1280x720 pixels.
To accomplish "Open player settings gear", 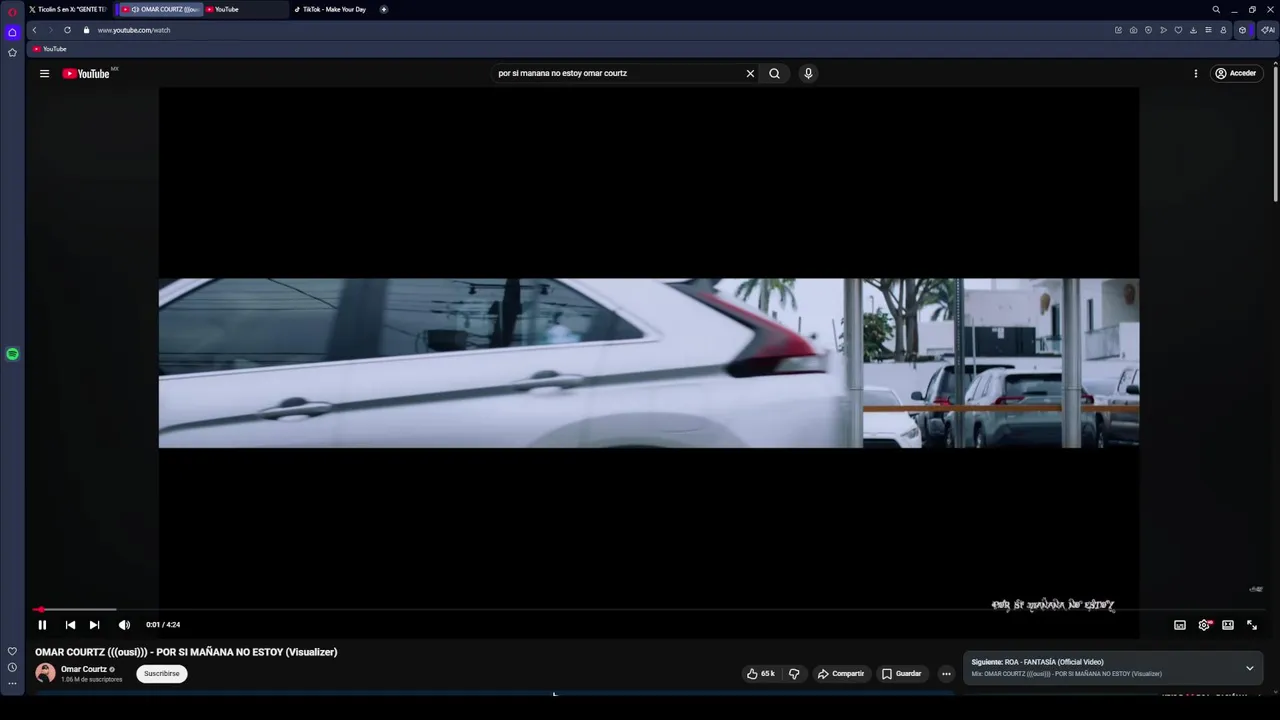I will [x=1204, y=625].
